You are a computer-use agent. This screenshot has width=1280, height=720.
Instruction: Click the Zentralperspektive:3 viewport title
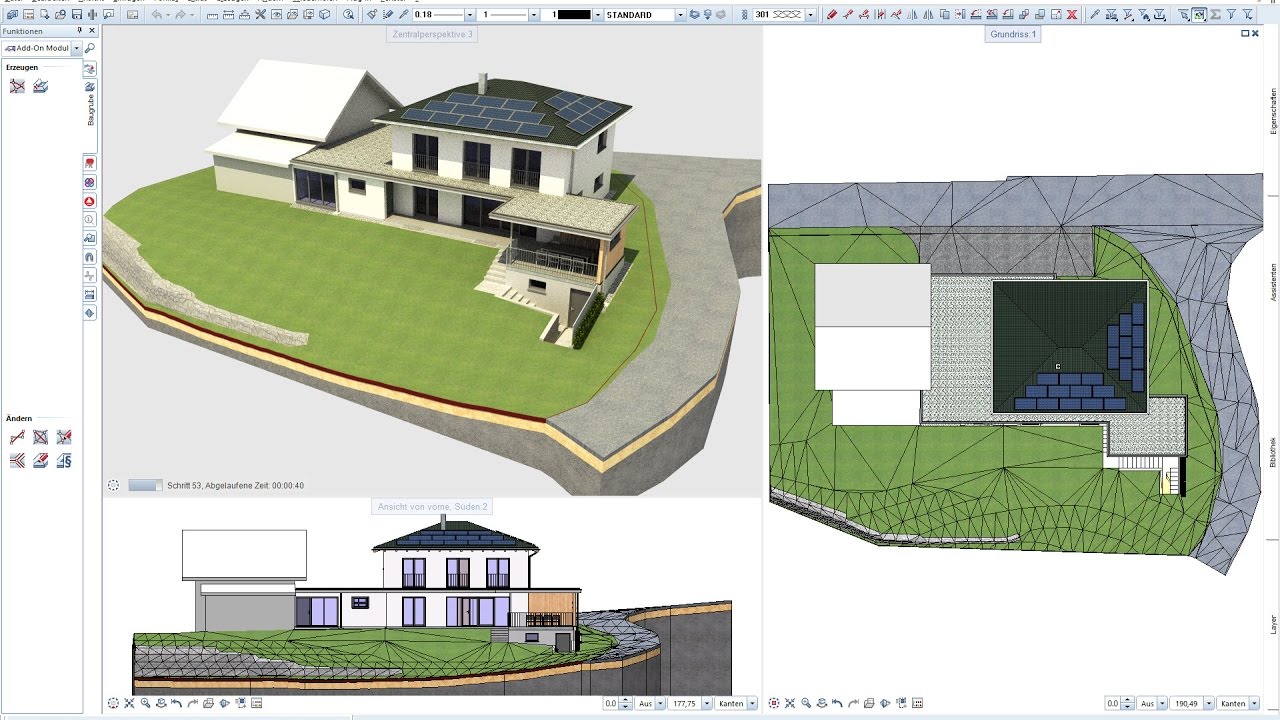[431, 34]
